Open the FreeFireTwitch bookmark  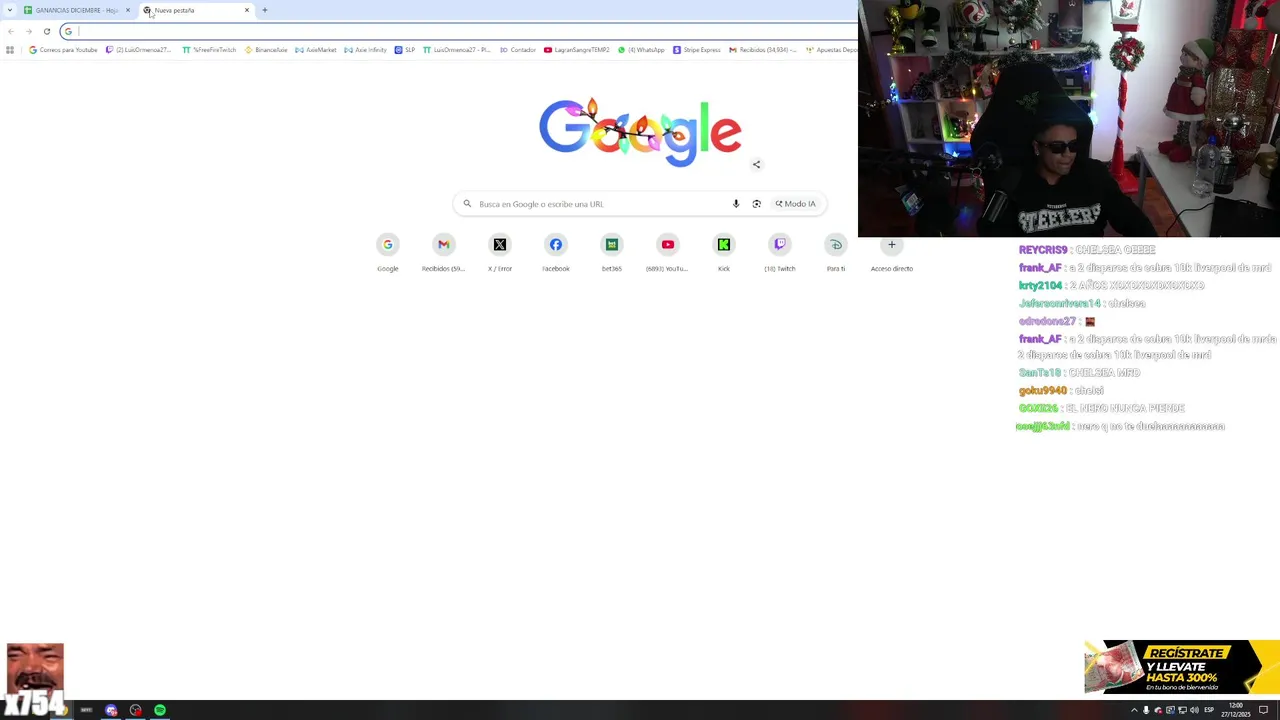(x=209, y=50)
